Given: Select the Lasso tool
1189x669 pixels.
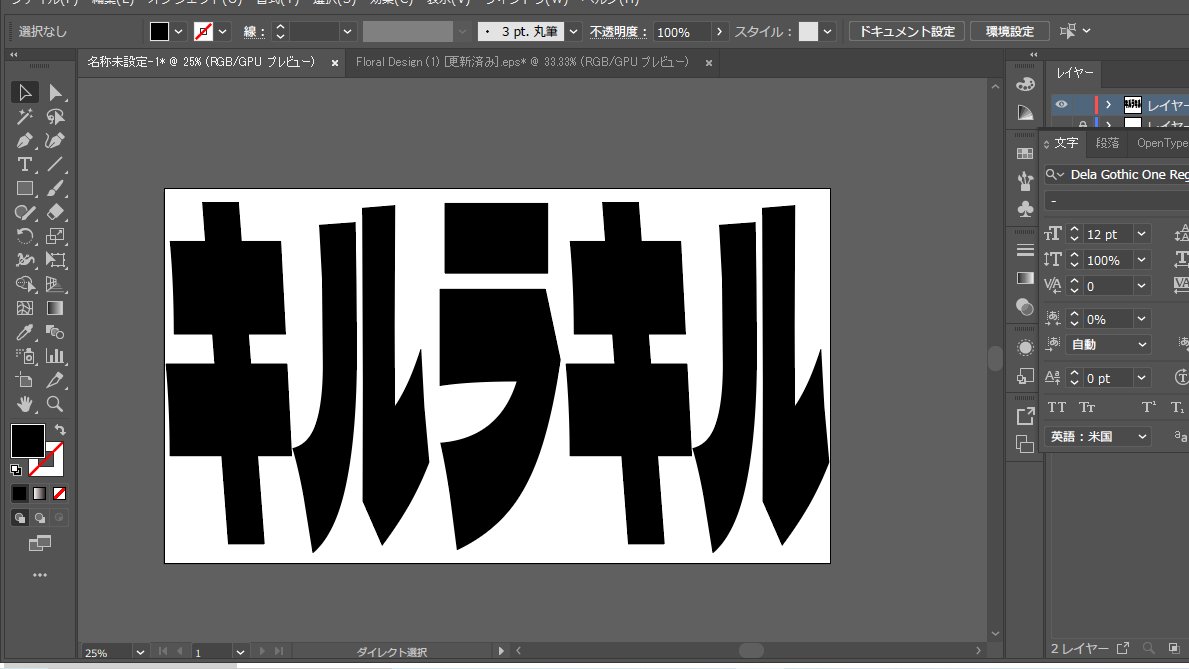Looking at the screenshot, I should [x=55, y=117].
